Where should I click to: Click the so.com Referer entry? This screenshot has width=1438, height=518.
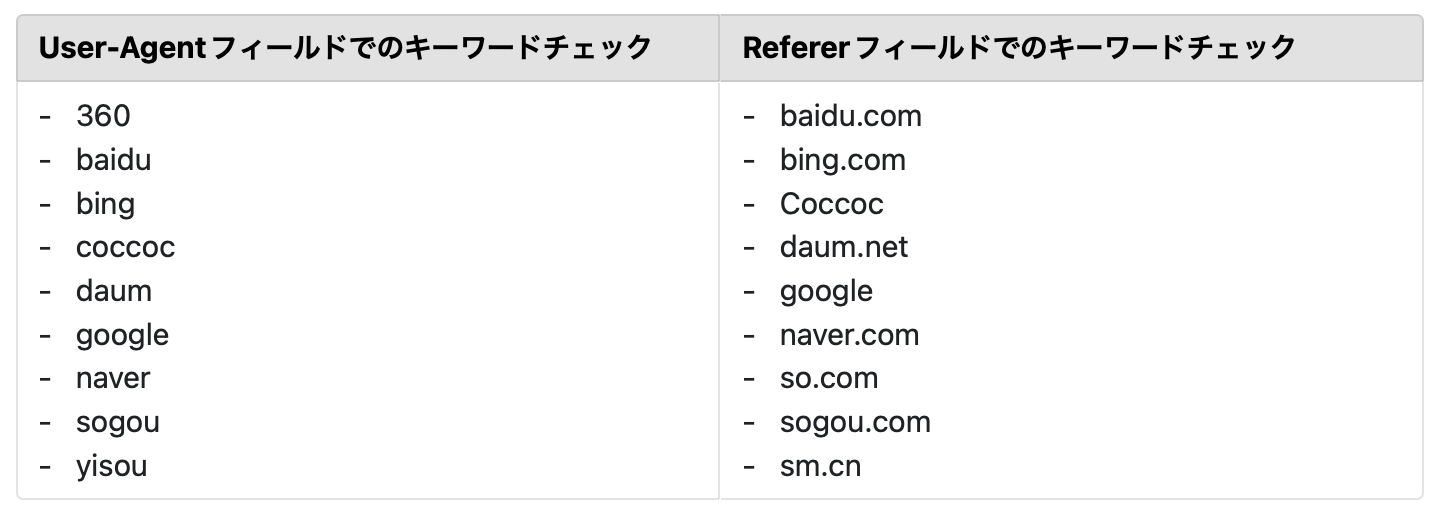coord(828,379)
